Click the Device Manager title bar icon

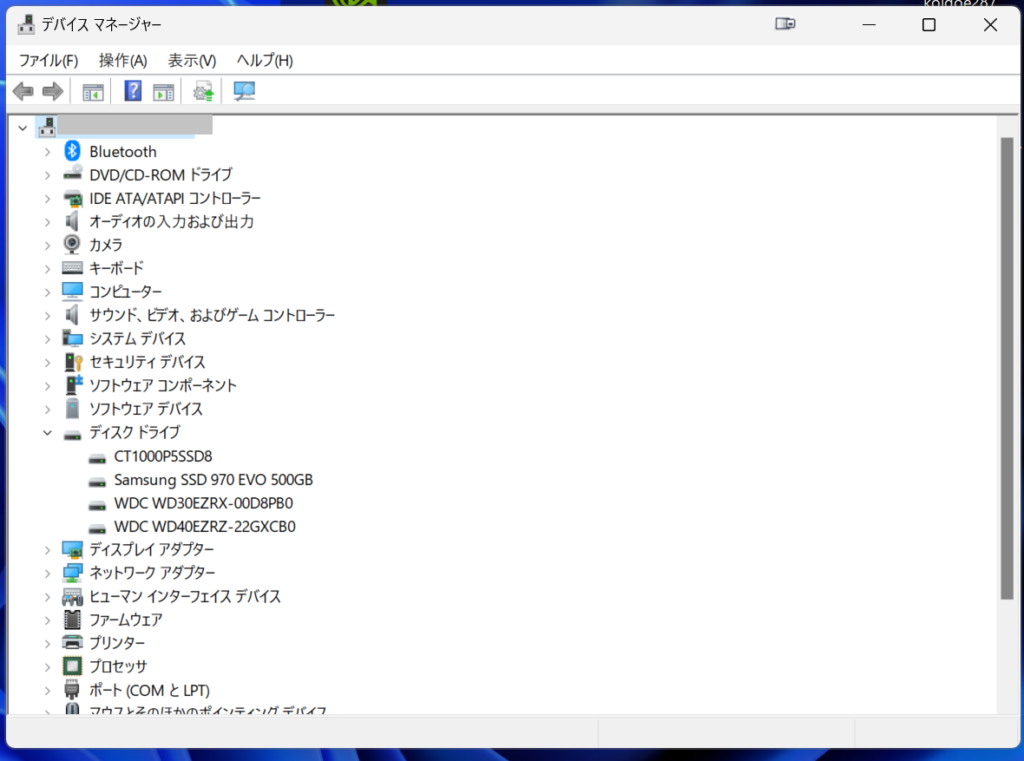26,24
